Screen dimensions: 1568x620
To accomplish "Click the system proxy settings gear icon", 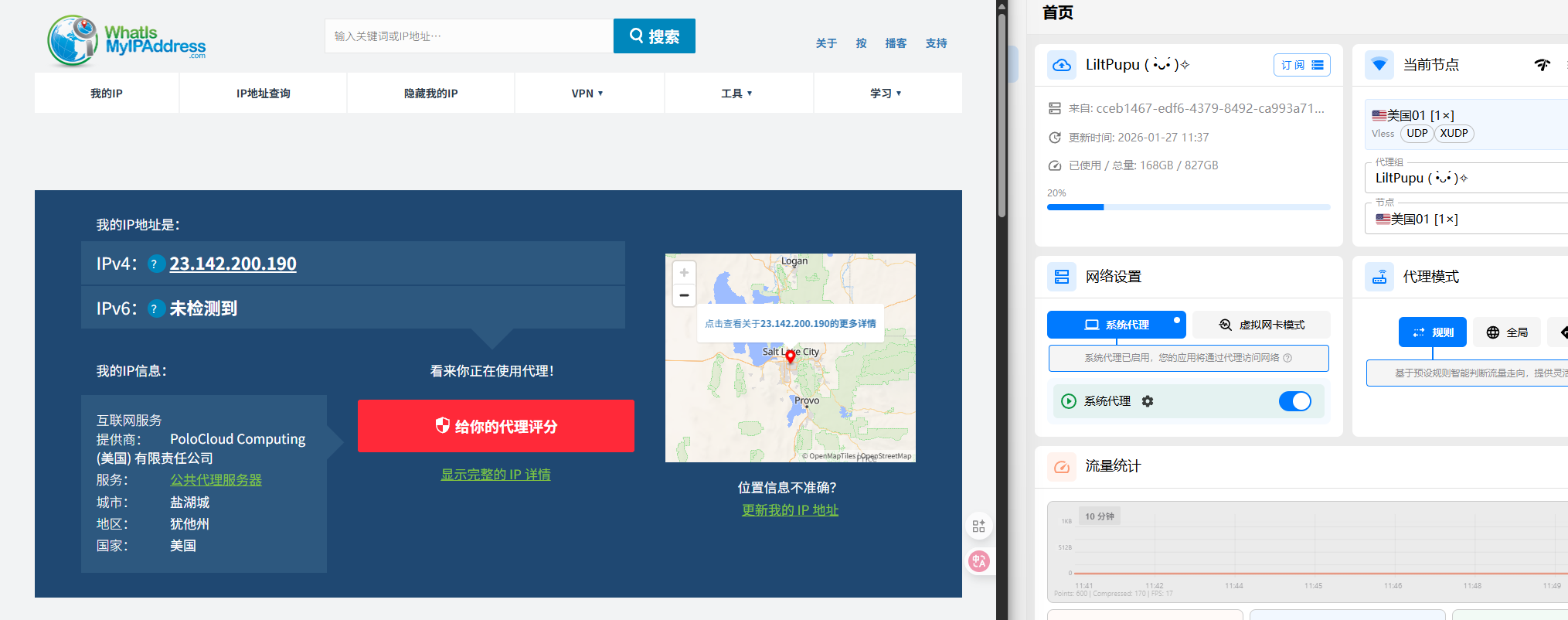I will click(x=1148, y=401).
